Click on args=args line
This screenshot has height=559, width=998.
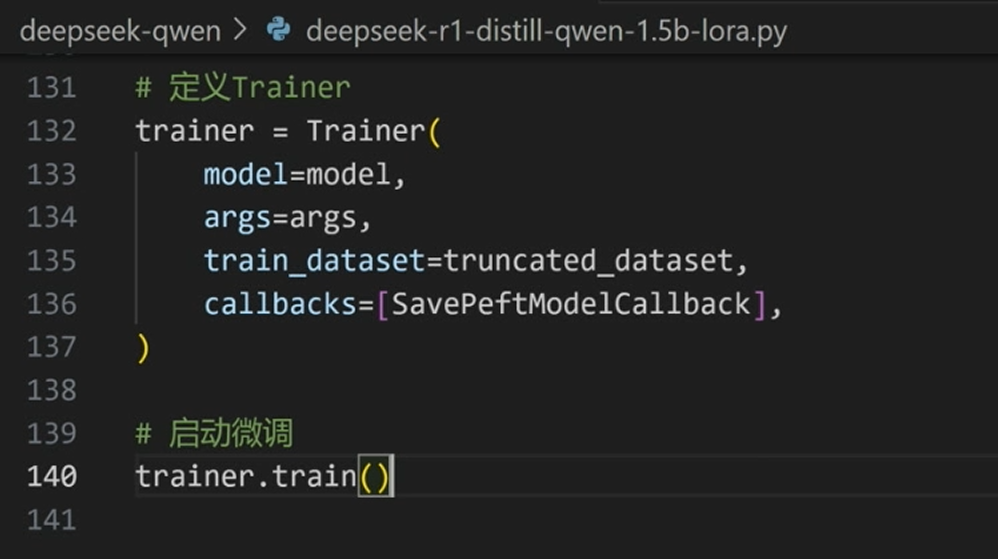pos(287,218)
